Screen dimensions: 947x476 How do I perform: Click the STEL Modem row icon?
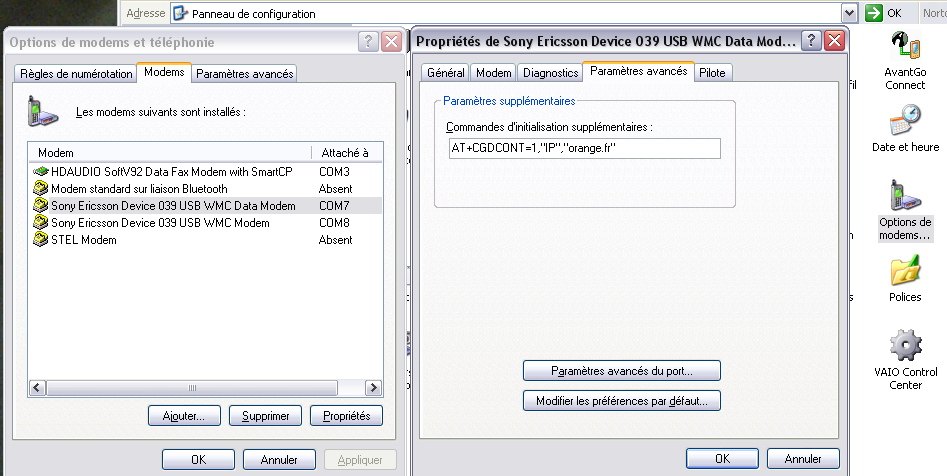tap(40, 239)
